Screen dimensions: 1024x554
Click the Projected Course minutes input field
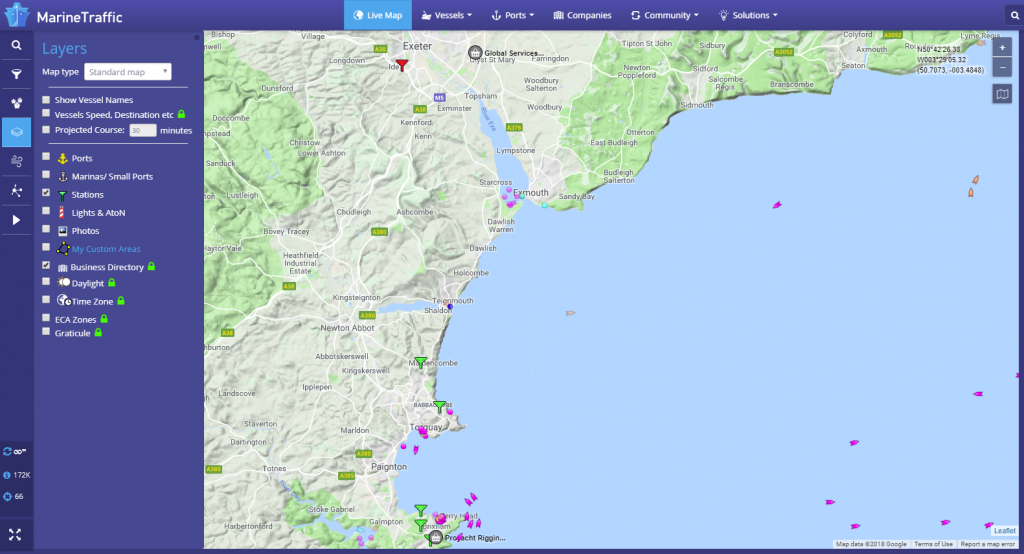click(x=143, y=130)
